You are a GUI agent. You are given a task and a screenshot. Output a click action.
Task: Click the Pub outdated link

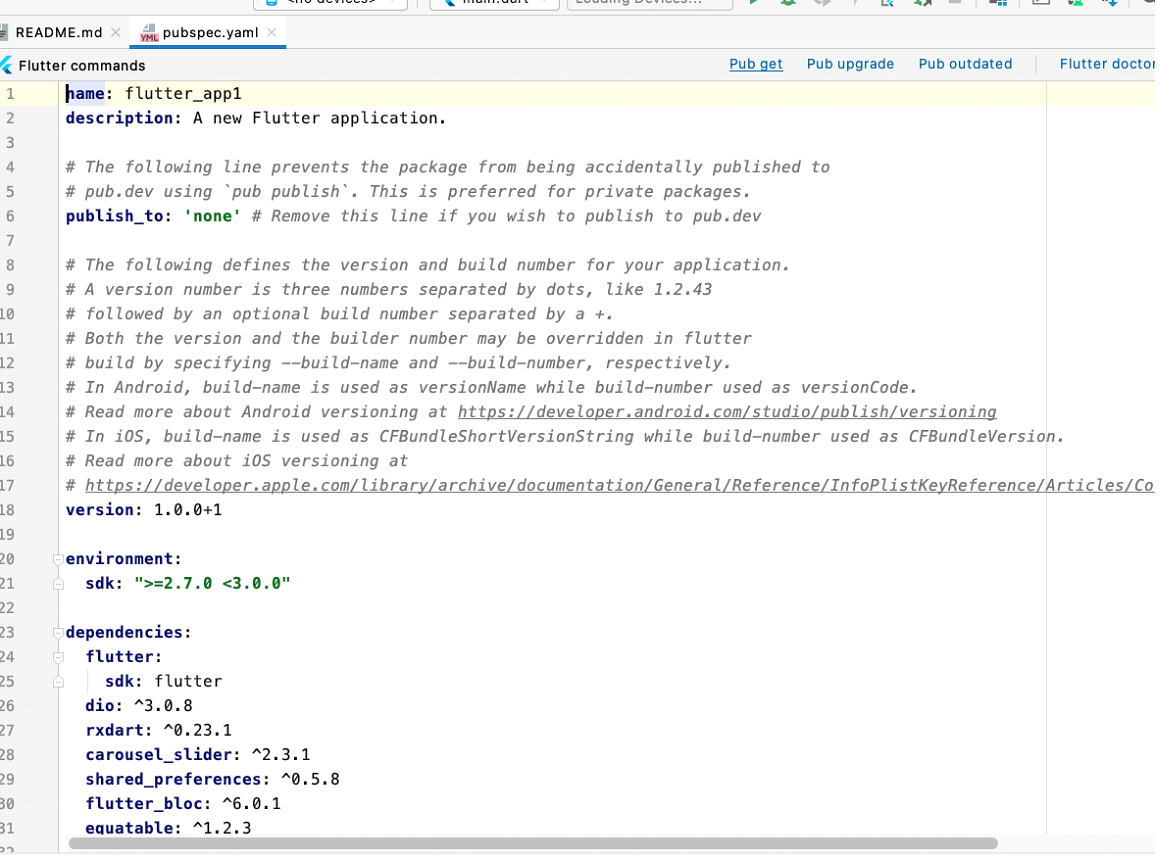(965, 64)
